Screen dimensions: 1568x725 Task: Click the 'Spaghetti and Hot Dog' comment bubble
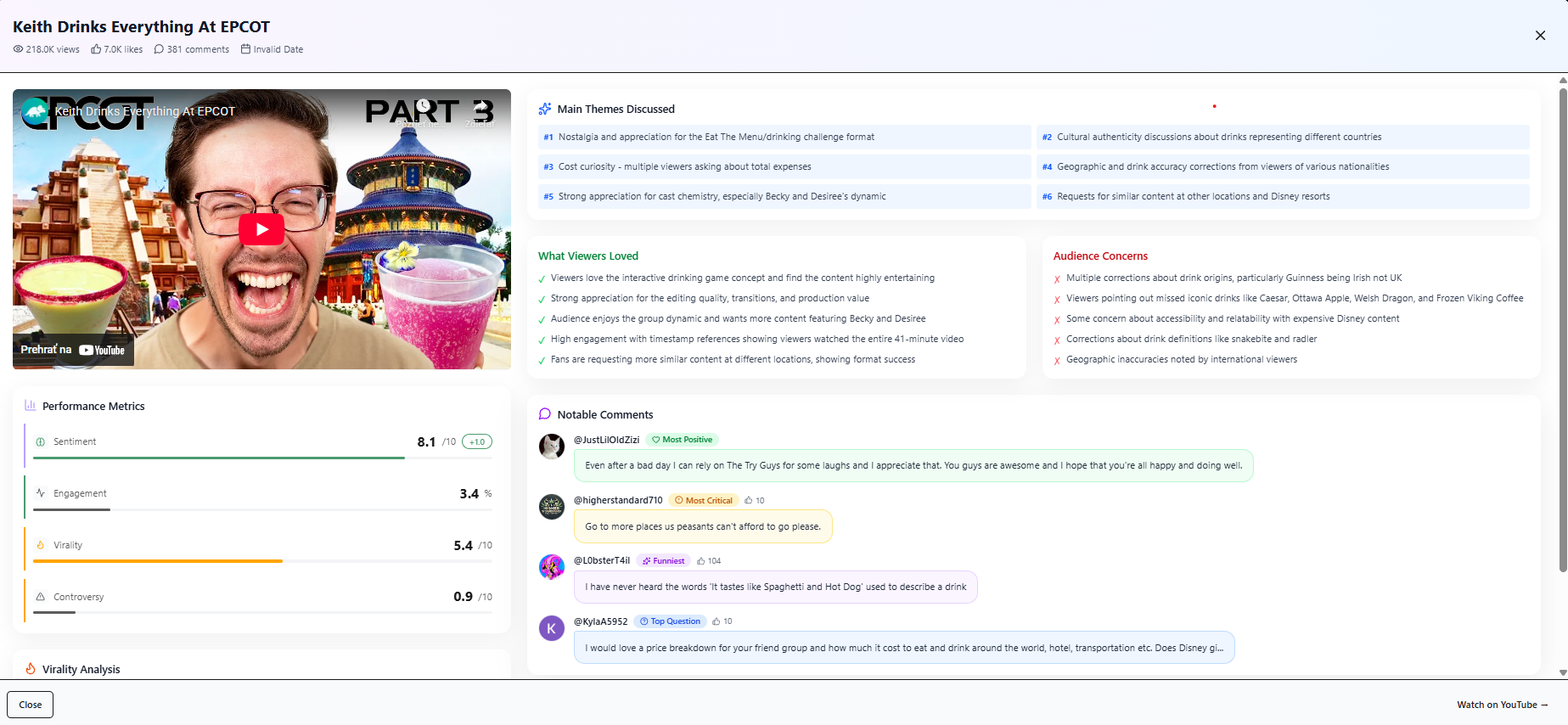tap(776, 587)
